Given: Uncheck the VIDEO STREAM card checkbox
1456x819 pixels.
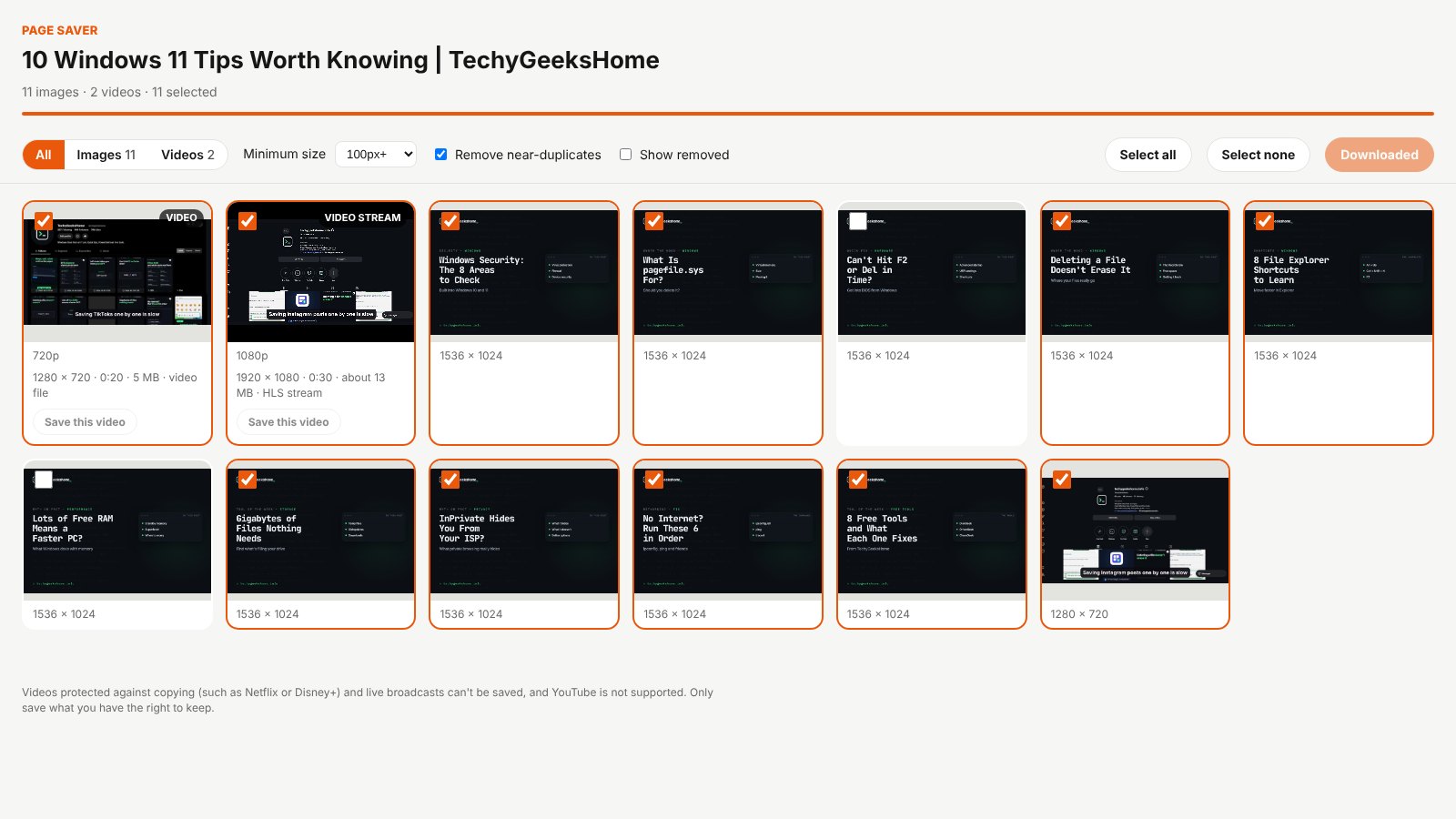Looking at the screenshot, I should 248,221.
